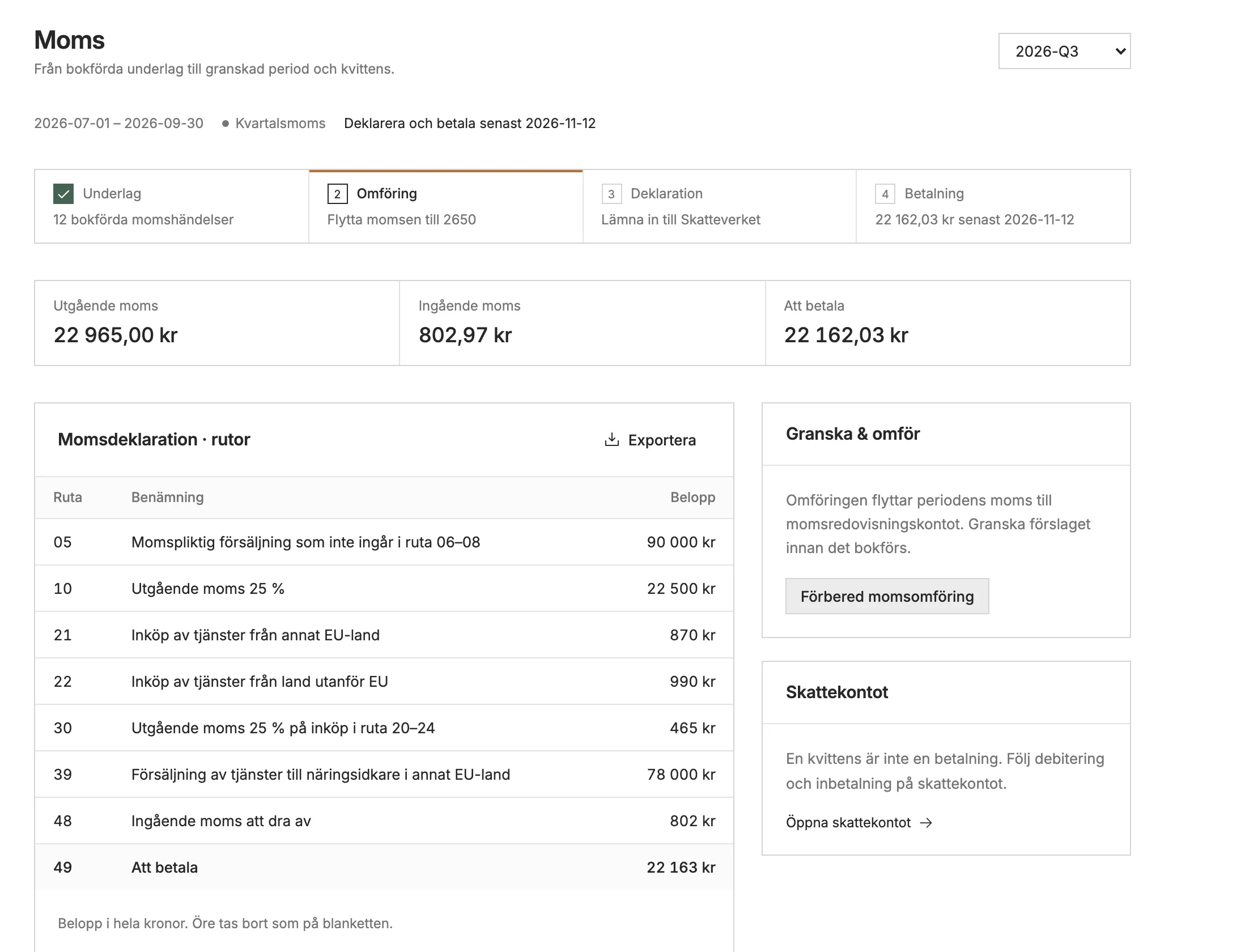1258x952 pixels.
Task: Click the Ingående moms summary card
Action: coord(583,323)
